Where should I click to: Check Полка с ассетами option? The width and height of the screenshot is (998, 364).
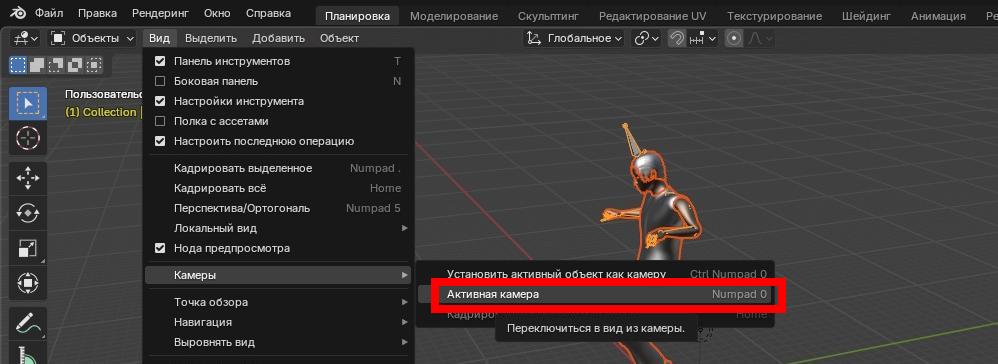[x=160, y=121]
